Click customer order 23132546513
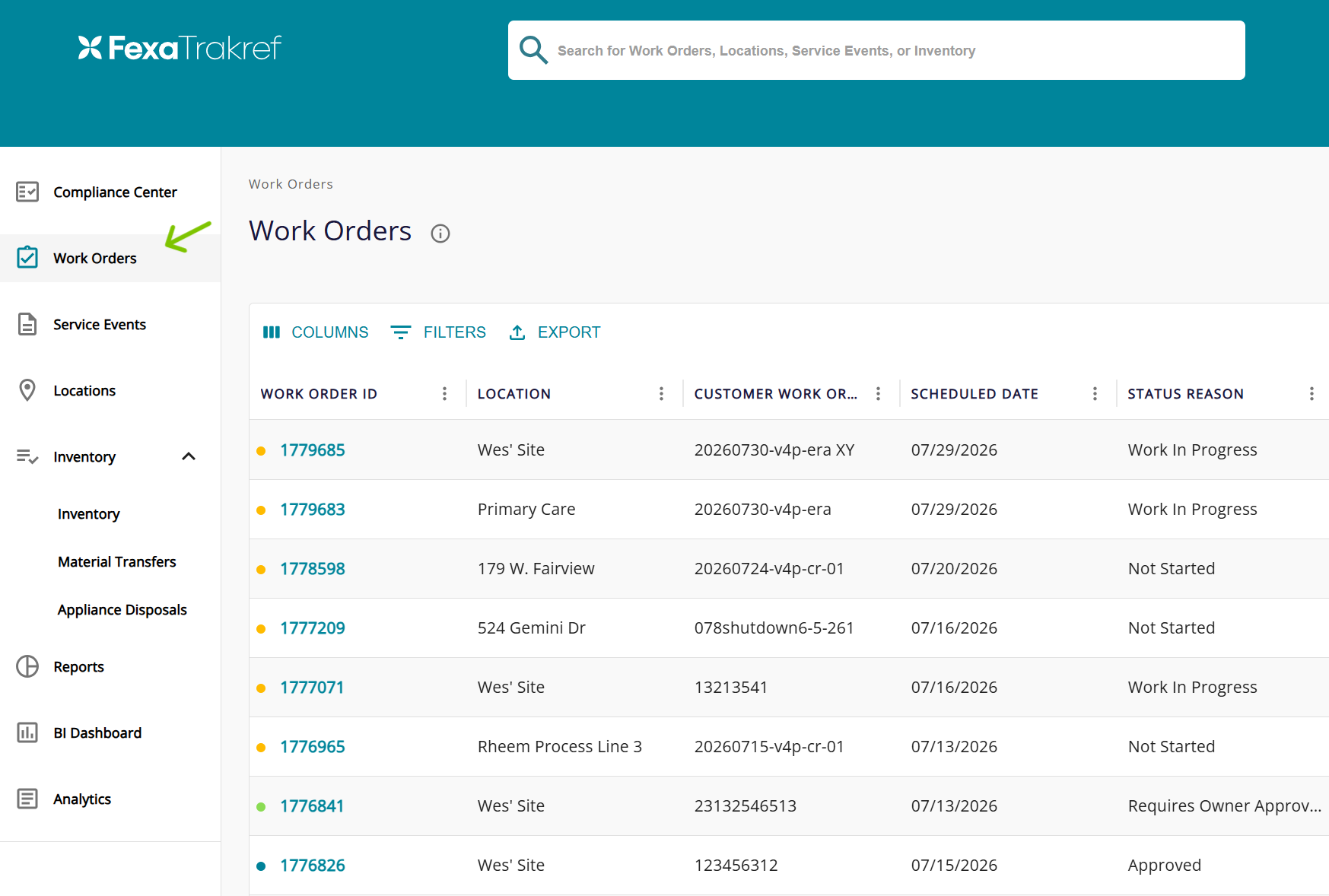1329x896 pixels. pyautogui.click(x=746, y=806)
